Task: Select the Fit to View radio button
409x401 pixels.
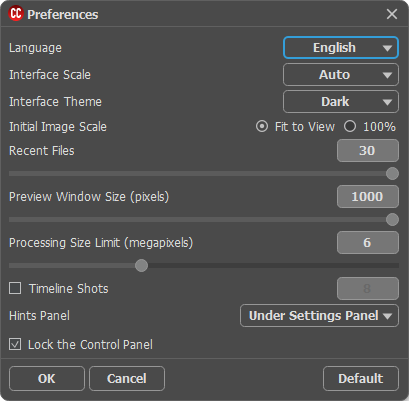Action: tap(262, 127)
